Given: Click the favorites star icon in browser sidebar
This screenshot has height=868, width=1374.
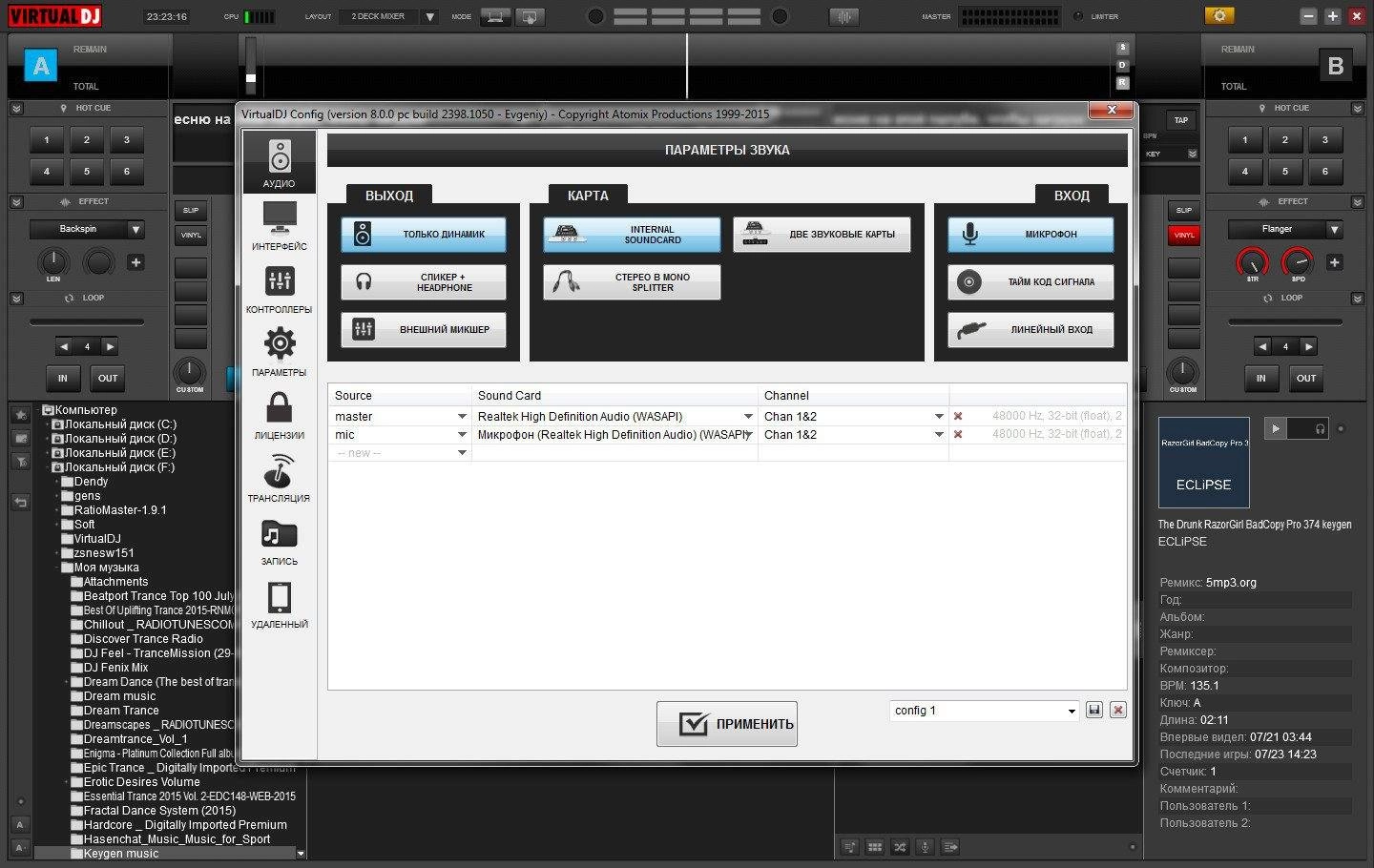Looking at the screenshot, I should coord(20,415).
